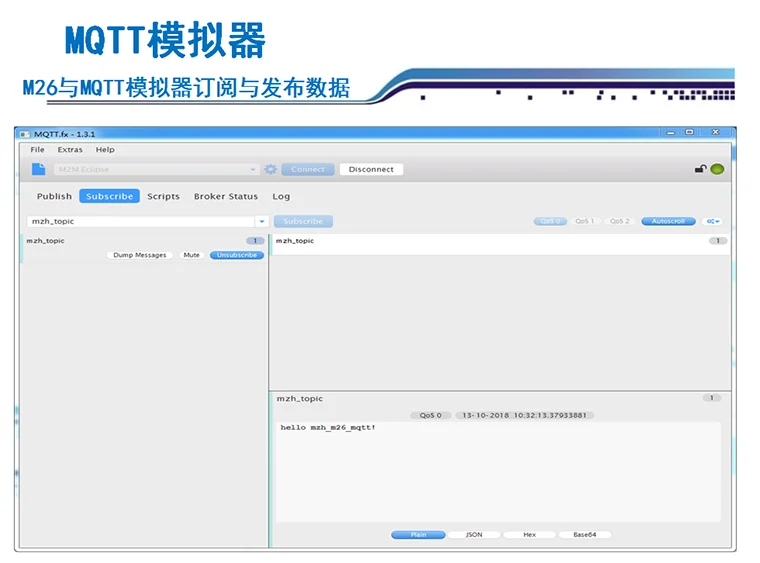Click the Unsubscribe button
This screenshot has width=760, height=563.
237,255
